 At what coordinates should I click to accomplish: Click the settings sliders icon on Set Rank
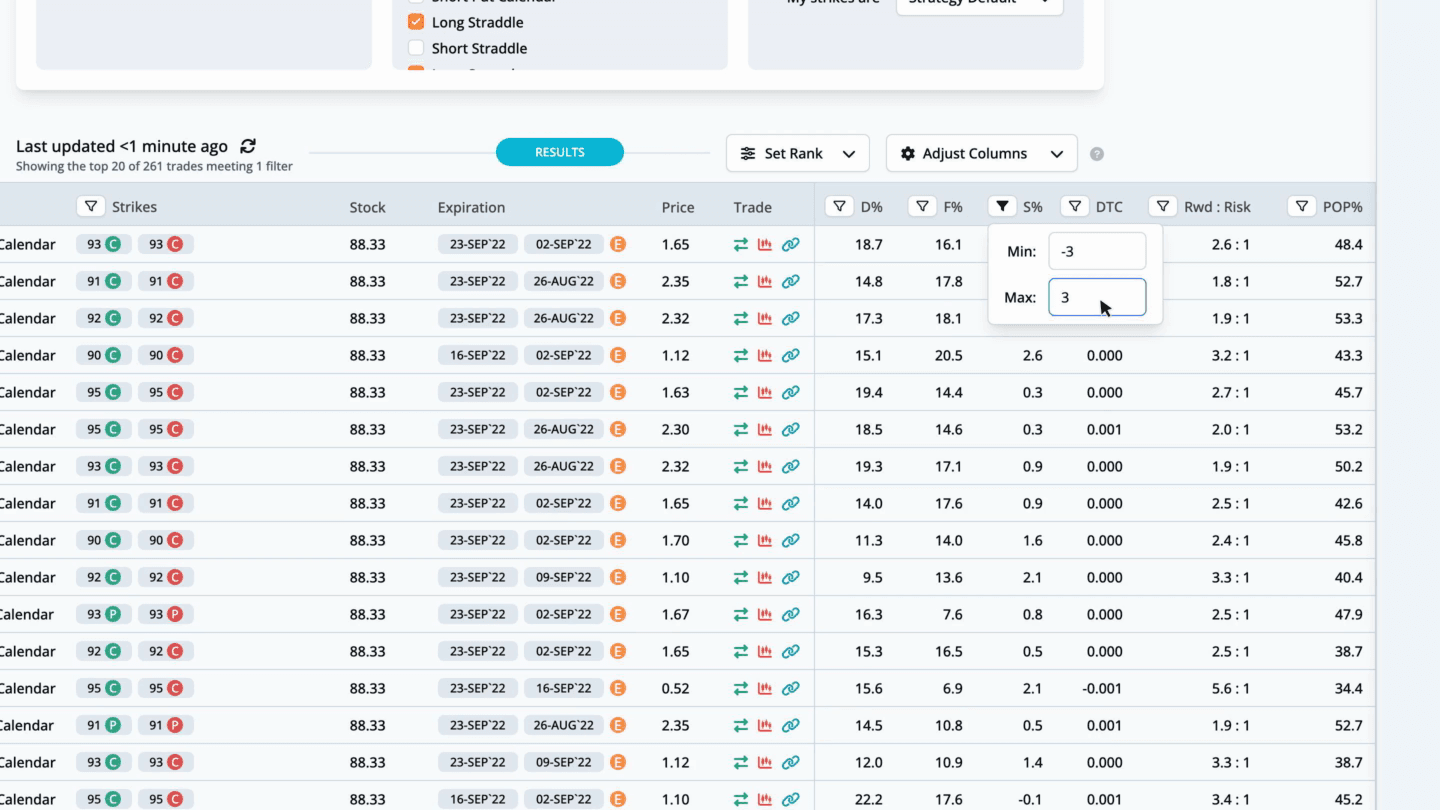point(748,154)
